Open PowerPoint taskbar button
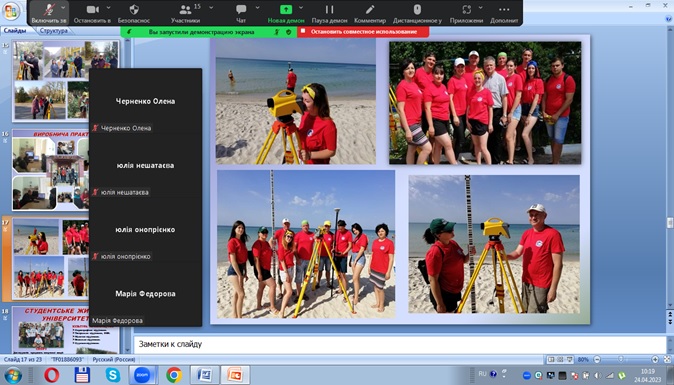 click(235, 375)
